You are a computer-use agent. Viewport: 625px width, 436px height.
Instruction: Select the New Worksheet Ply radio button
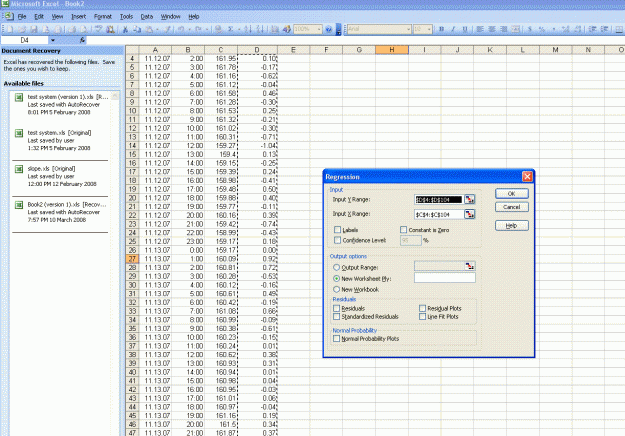336,279
